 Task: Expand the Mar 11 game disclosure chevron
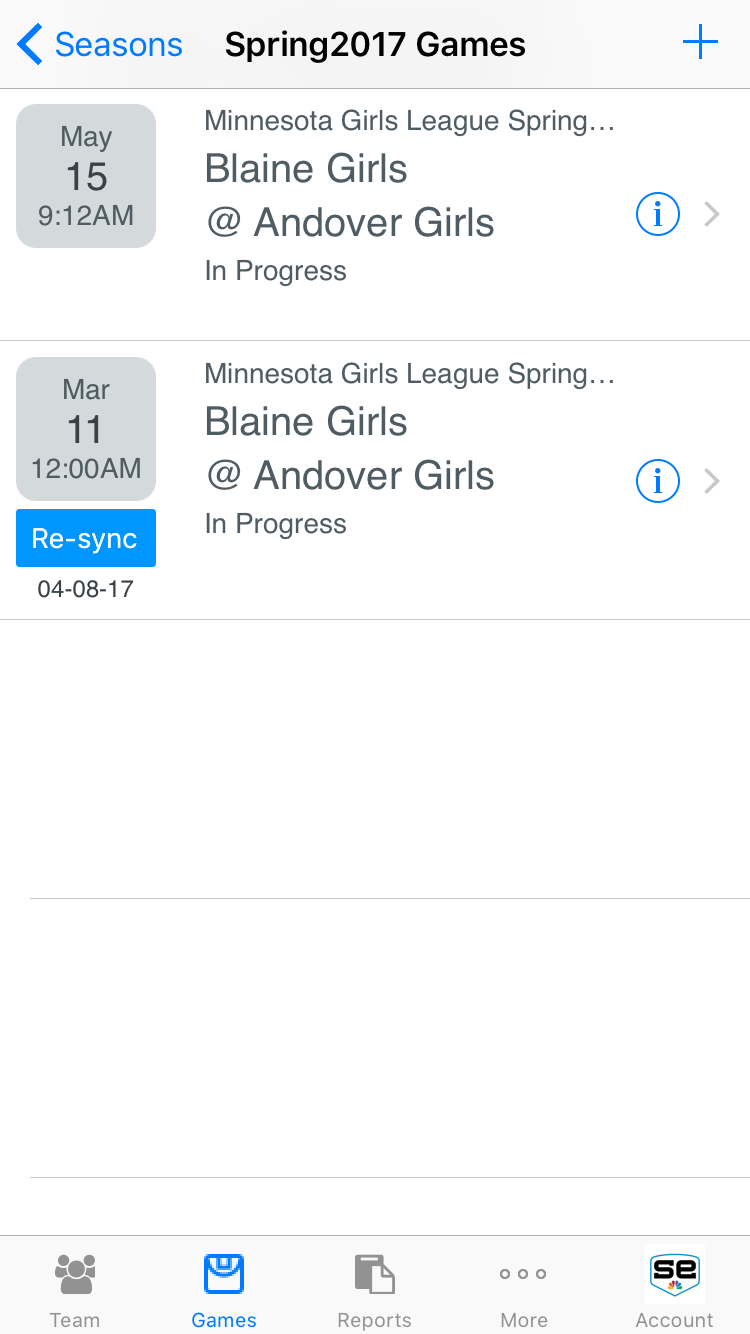click(712, 481)
